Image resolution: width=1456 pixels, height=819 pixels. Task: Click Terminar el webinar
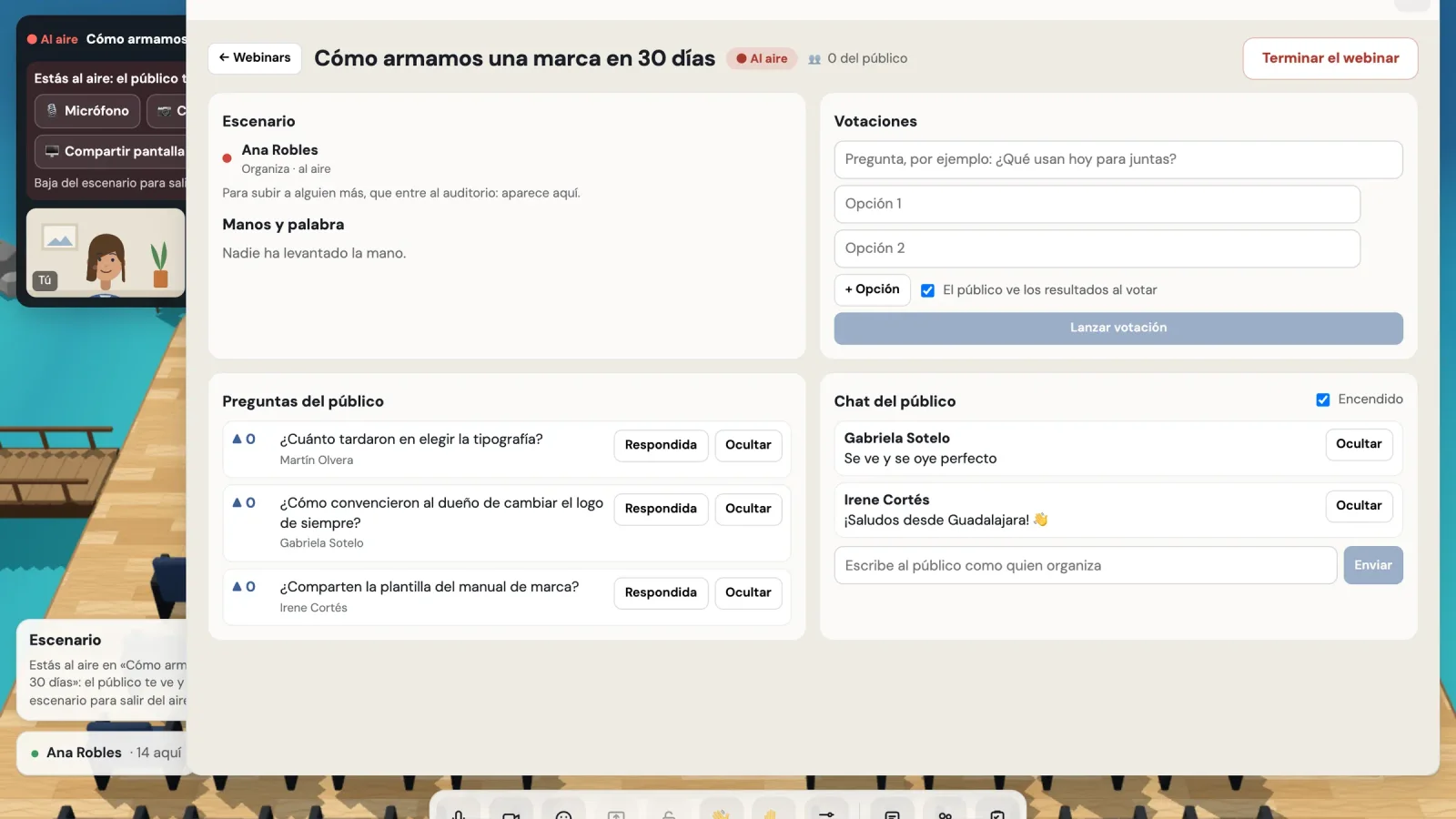pos(1330,58)
